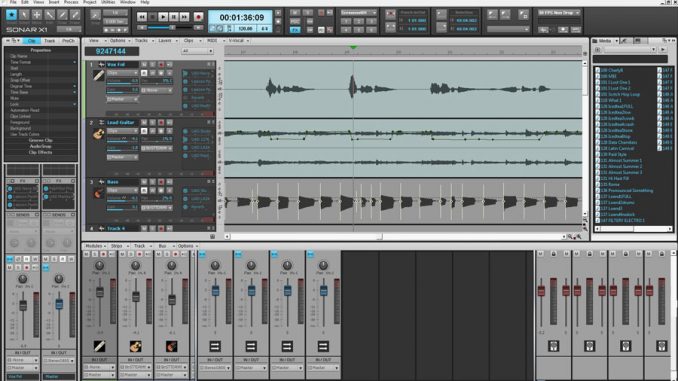Open the 'All' track control dropdown
Image resolution: width=678 pixels, height=381 pixels.
click(x=197, y=51)
